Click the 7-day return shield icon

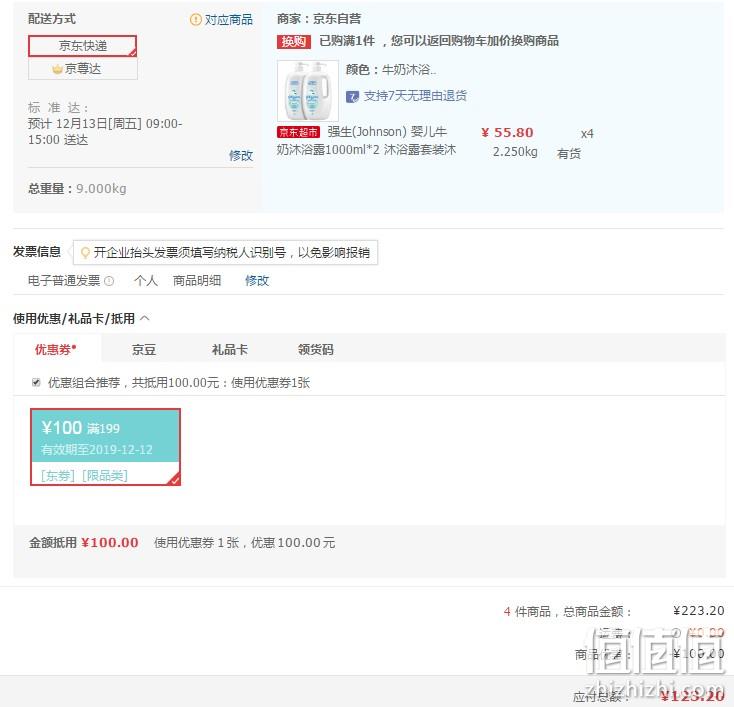tap(352, 96)
